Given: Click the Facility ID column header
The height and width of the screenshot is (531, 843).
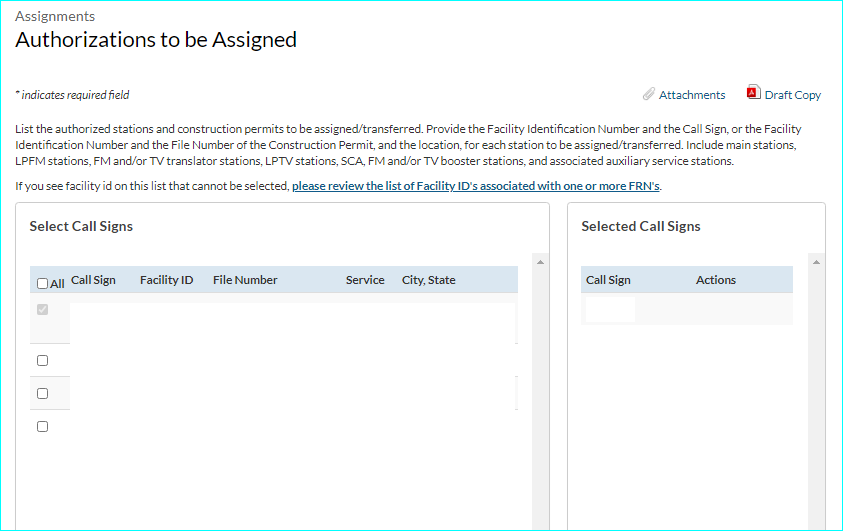Looking at the screenshot, I should [x=166, y=280].
